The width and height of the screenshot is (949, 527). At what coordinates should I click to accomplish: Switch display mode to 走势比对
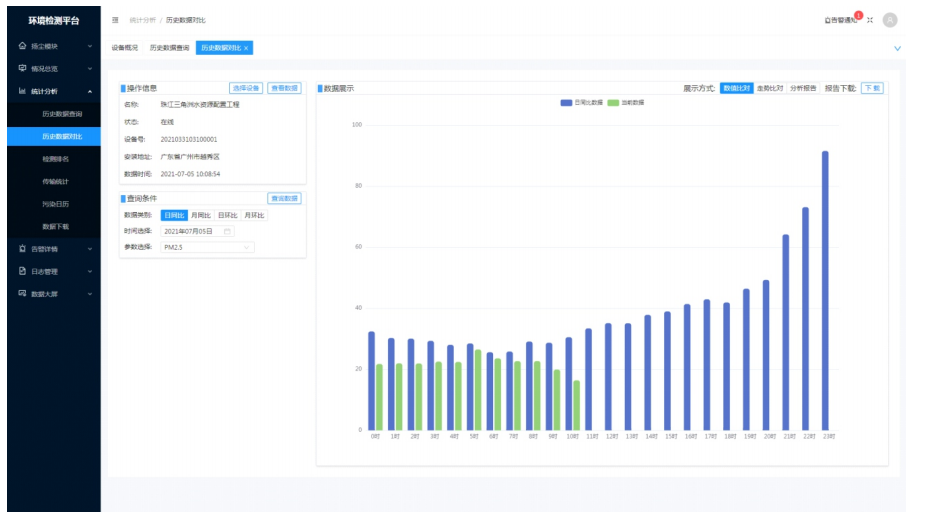(x=770, y=88)
